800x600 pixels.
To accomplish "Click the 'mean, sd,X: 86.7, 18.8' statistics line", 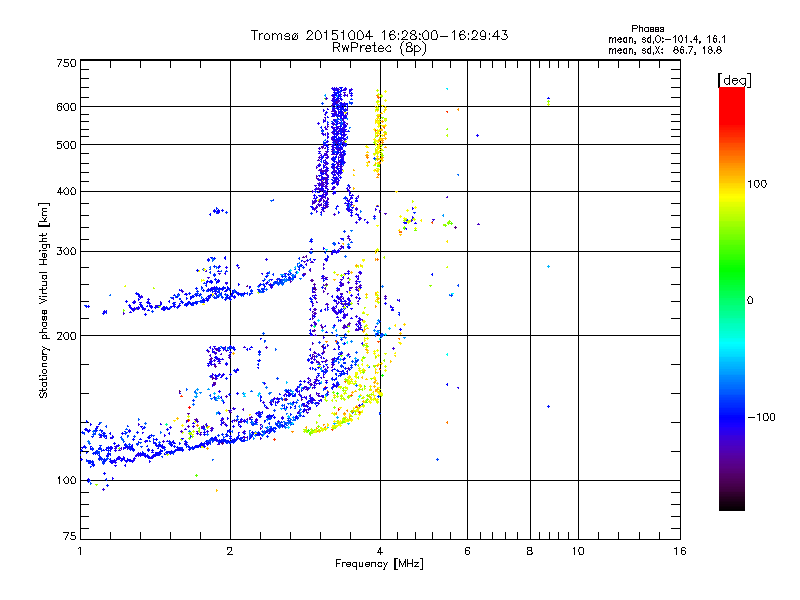I will click(x=665, y=51).
